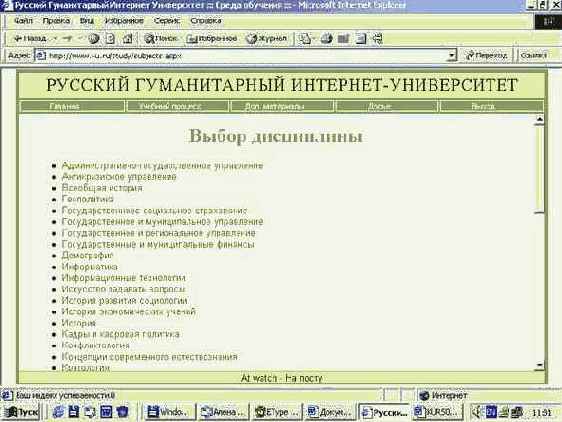This screenshot has width=562, height=422.
Task: Refresh the page with the Refresh icon
Action: pyautogui.click(x=111, y=38)
